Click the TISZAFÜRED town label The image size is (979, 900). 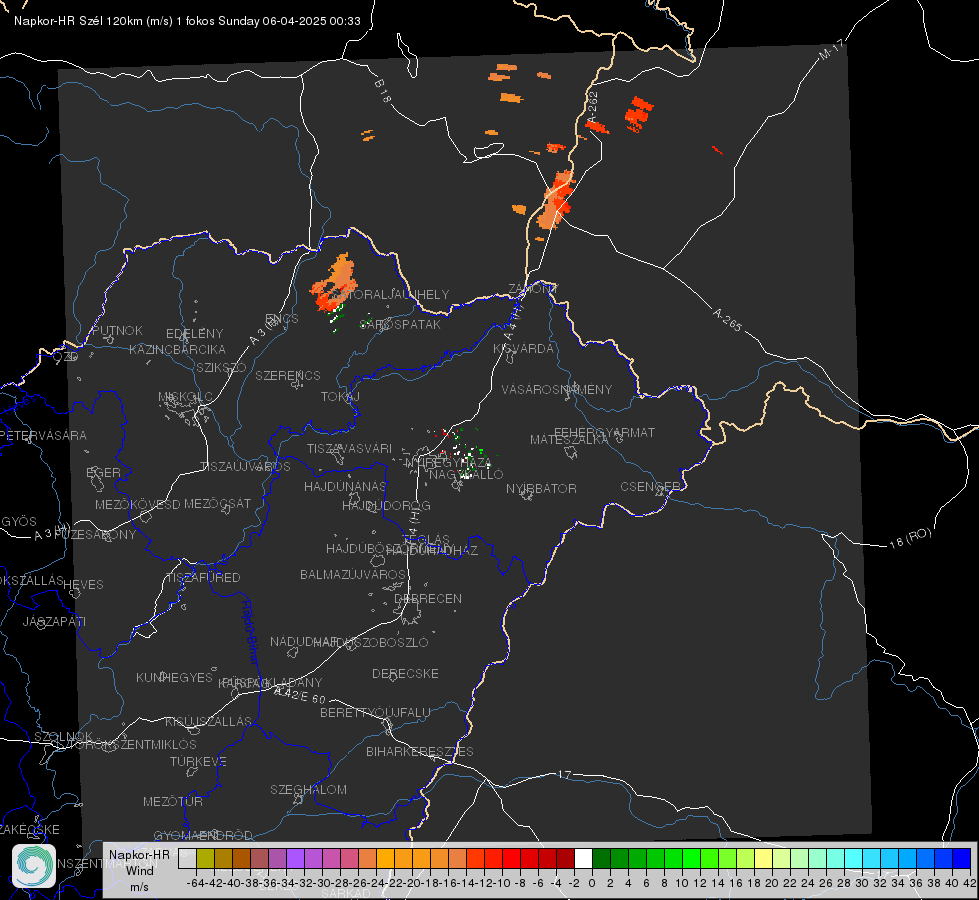[x=203, y=578]
